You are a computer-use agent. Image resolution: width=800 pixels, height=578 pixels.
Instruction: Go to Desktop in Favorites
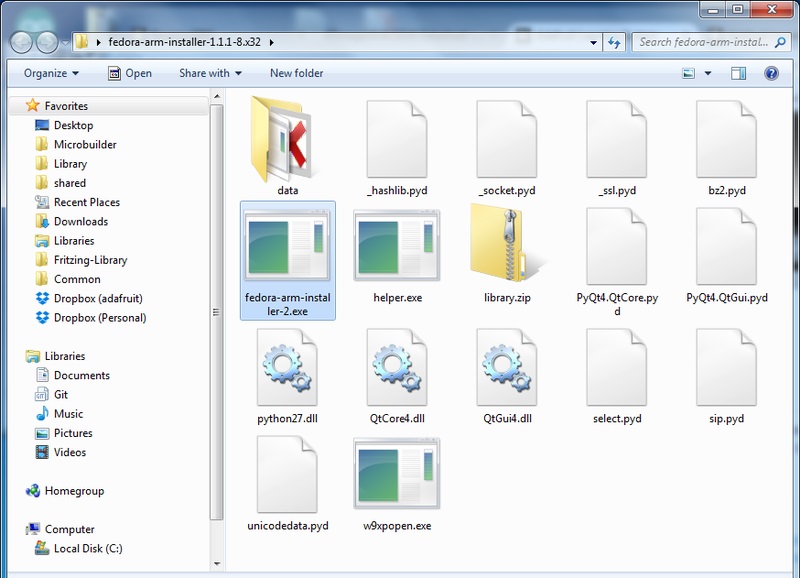(73, 125)
